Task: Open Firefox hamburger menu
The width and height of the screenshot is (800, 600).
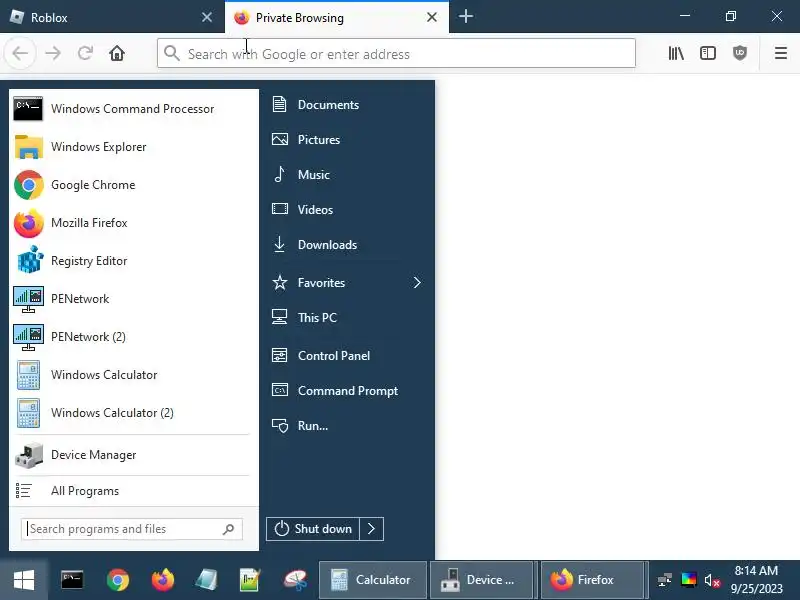Action: (x=781, y=53)
